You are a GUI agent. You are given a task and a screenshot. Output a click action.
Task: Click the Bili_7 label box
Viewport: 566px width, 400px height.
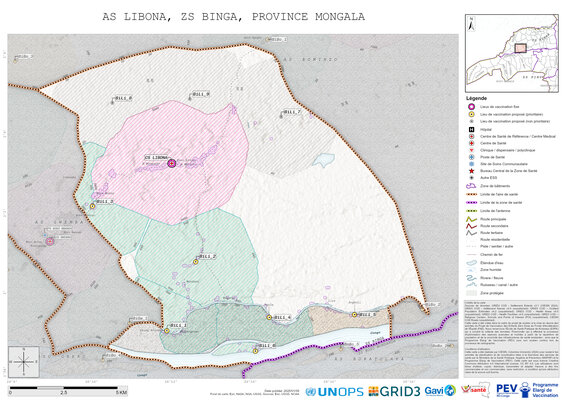tap(292, 112)
